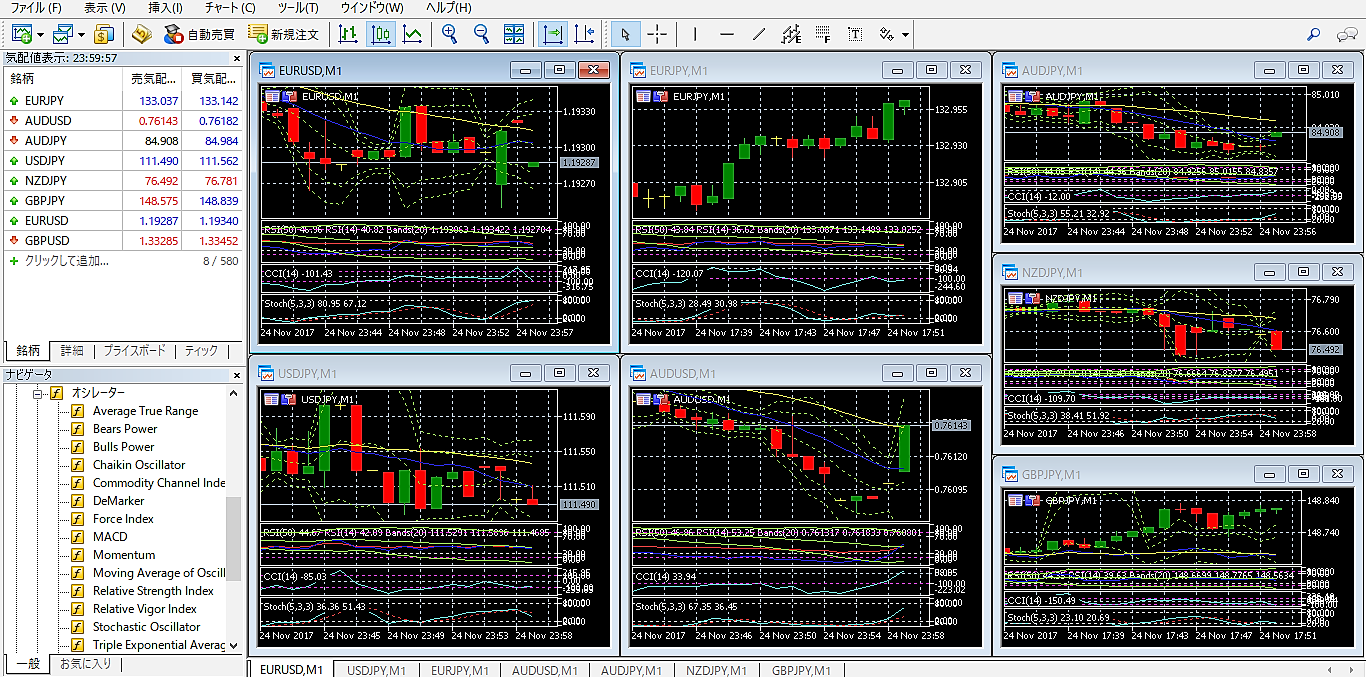The image size is (1366, 677).
Task: Toggle chart auto scroll button
Action: click(552, 34)
